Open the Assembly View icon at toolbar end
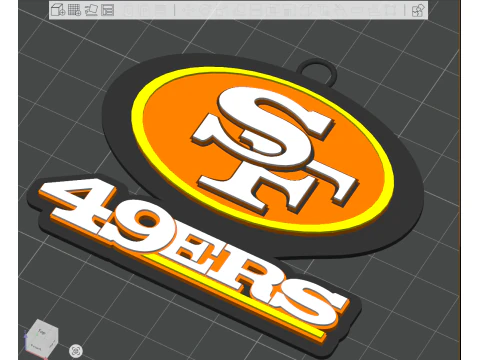The width and height of the screenshot is (480, 360). [x=418, y=10]
